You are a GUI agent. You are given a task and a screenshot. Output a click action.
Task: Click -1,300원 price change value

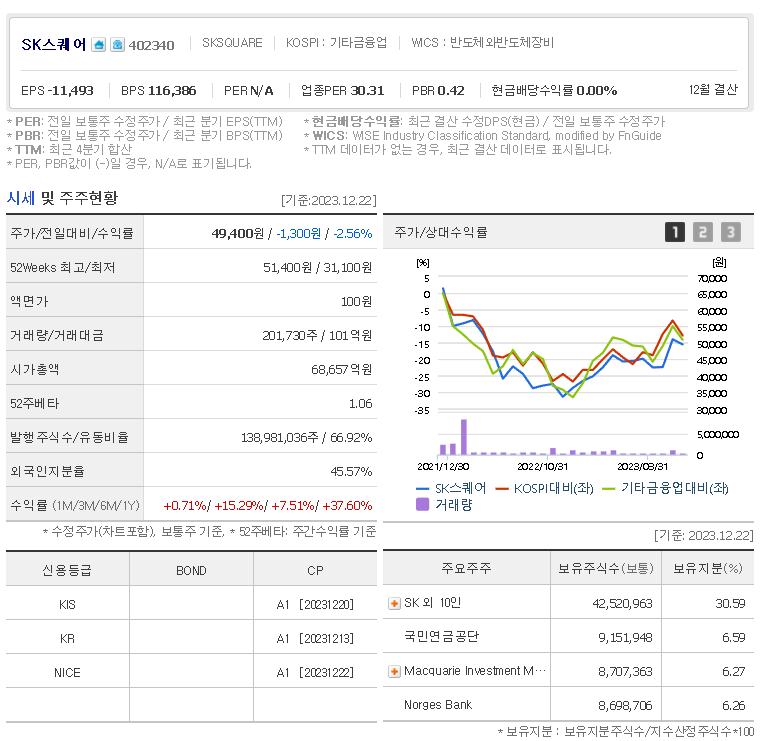coord(299,234)
